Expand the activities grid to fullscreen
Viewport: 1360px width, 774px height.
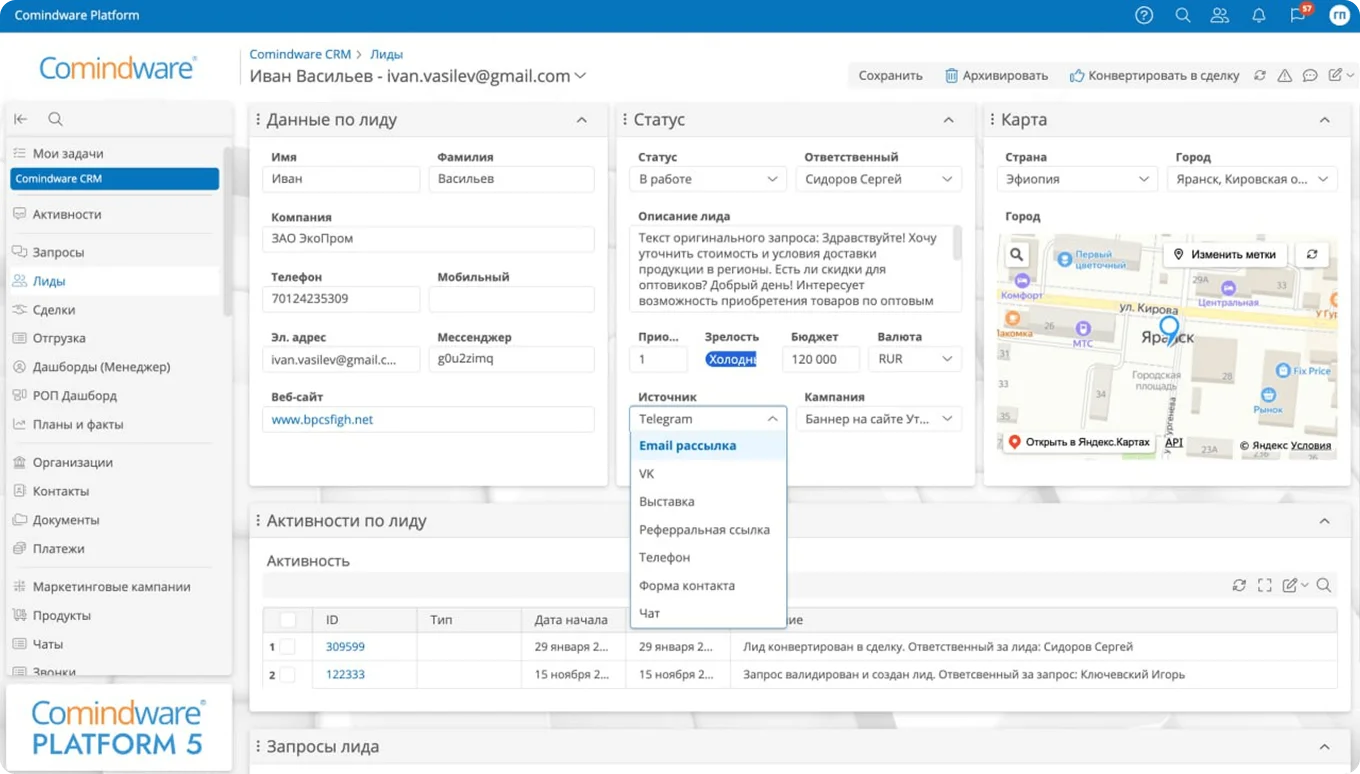(x=1265, y=585)
